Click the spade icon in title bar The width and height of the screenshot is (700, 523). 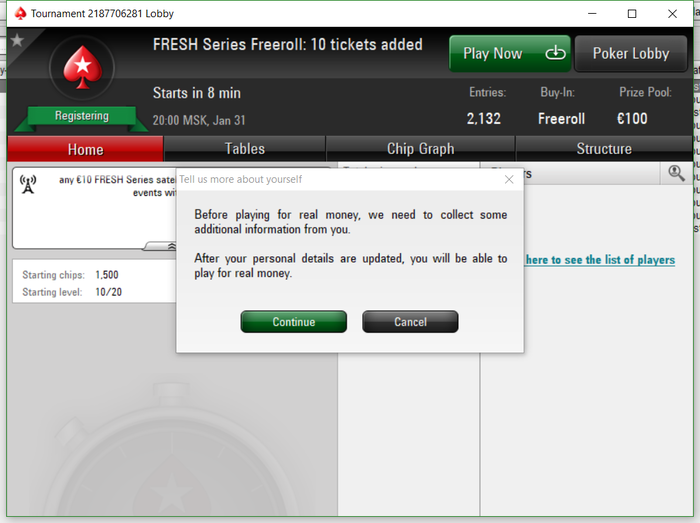[20, 13]
